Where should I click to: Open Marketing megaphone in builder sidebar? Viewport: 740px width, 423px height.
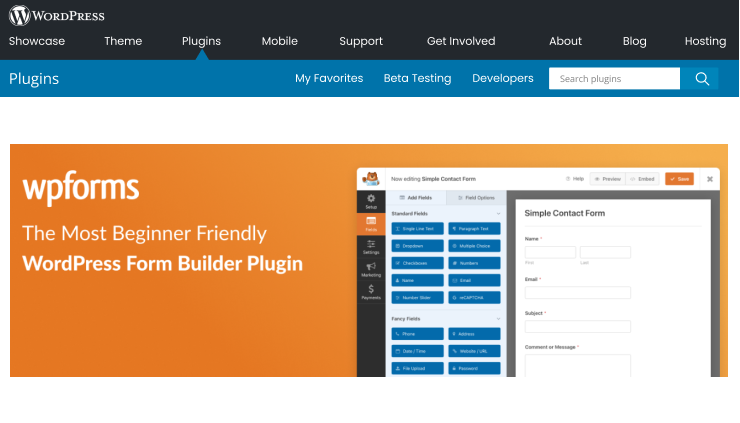point(371,270)
